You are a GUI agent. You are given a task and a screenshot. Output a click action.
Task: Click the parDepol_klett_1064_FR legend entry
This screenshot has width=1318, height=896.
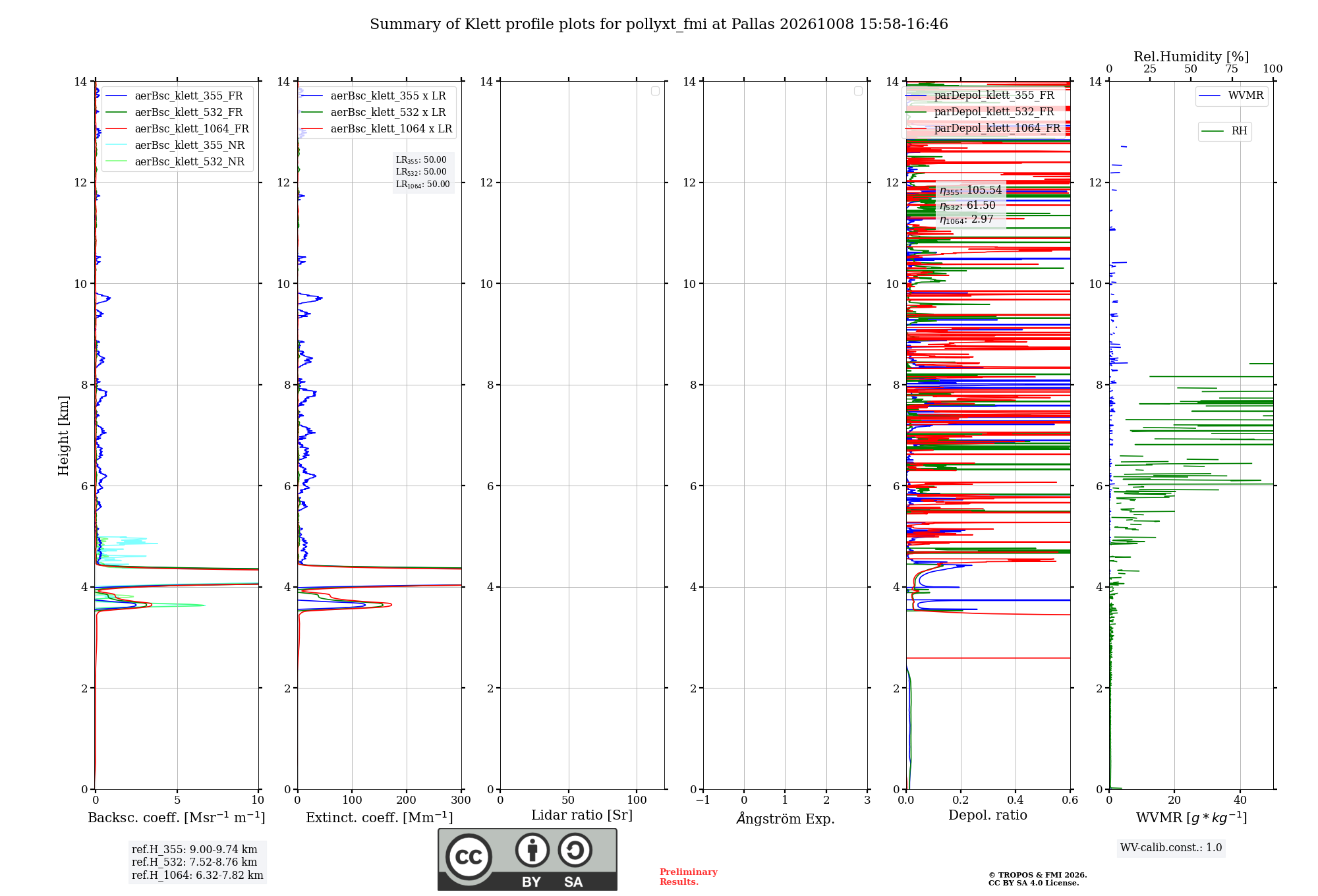click(x=983, y=128)
